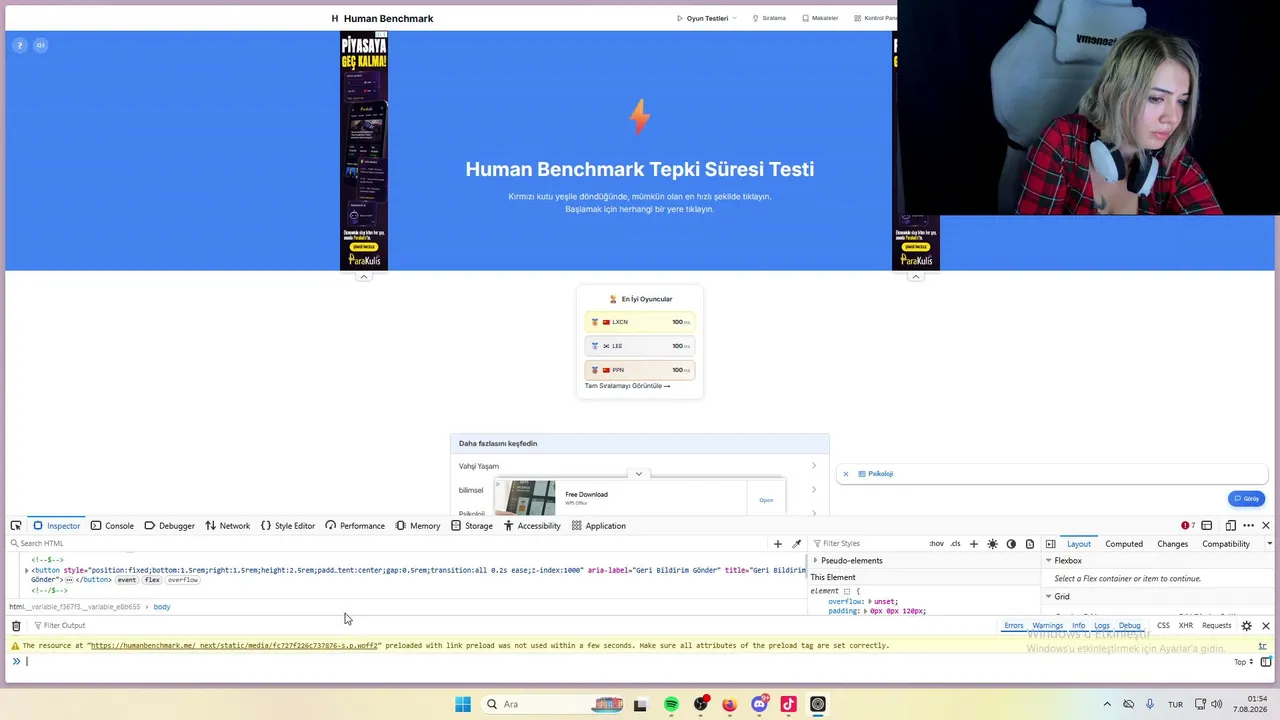Click the element picker icon in DevTools
Screen dimensions: 1280x720
pos(16,526)
